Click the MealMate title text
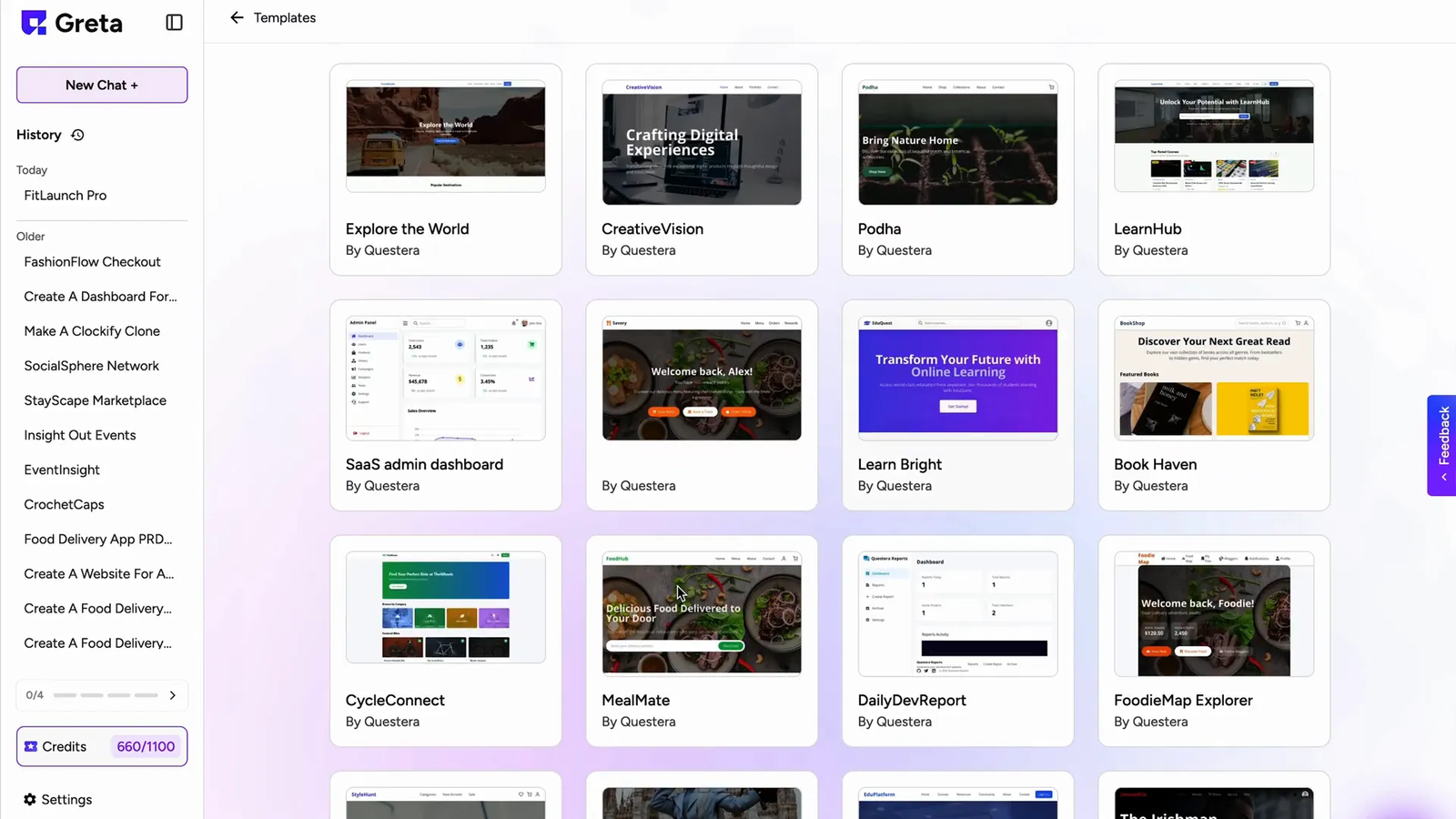The image size is (1456, 819). 636,701
